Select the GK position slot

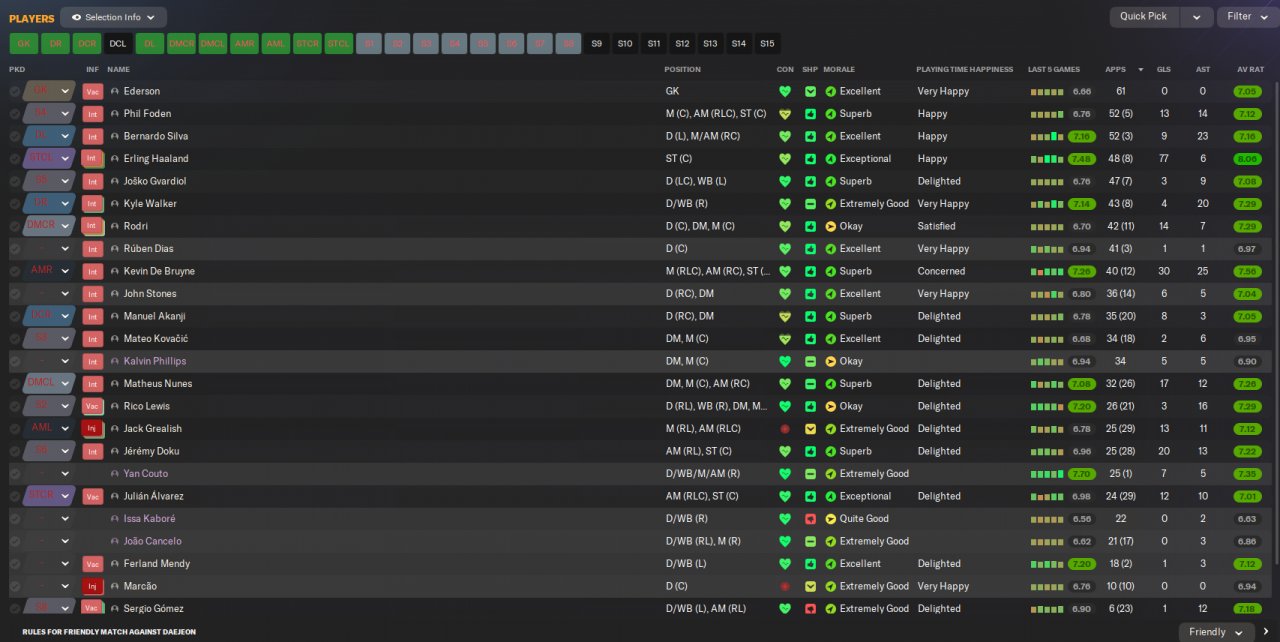24,44
